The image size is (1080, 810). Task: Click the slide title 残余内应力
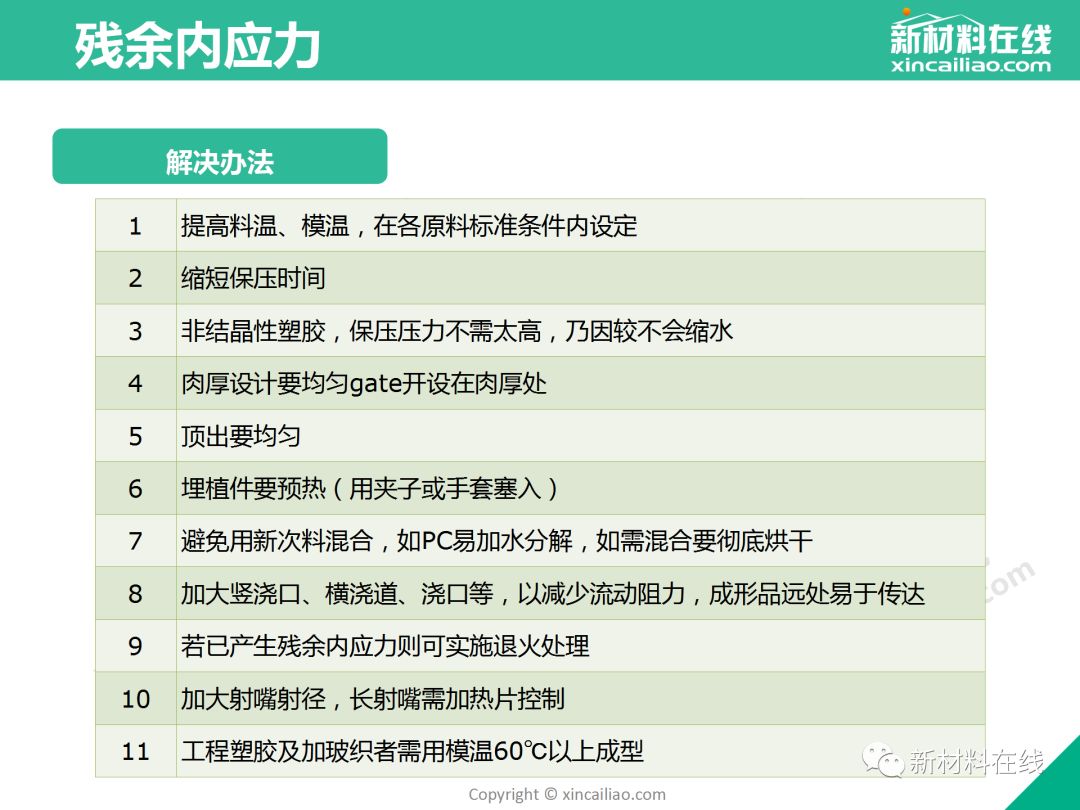pos(198,46)
